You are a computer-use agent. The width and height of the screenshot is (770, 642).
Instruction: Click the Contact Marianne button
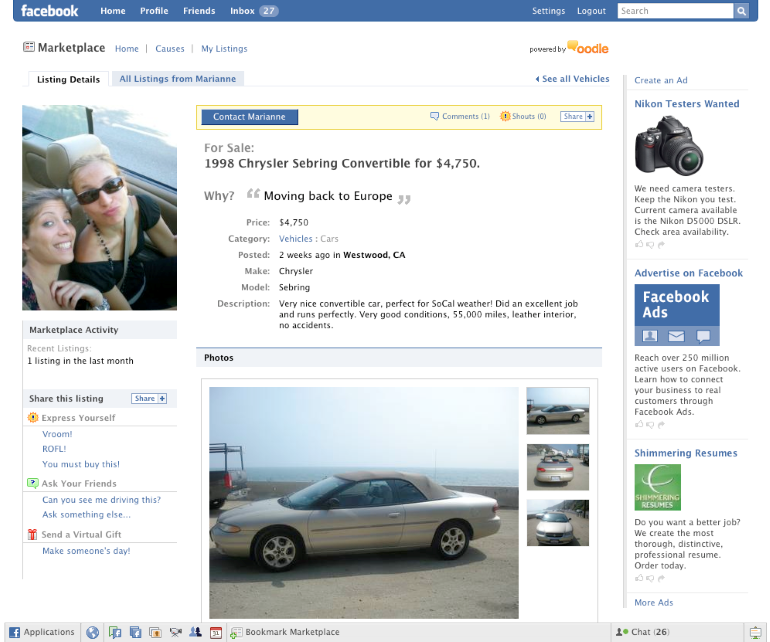coord(249,117)
